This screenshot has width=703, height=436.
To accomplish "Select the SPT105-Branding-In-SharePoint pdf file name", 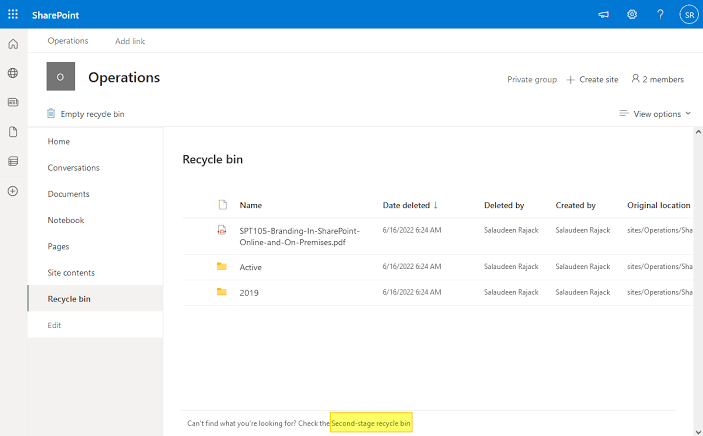I will [x=299, y=236].
